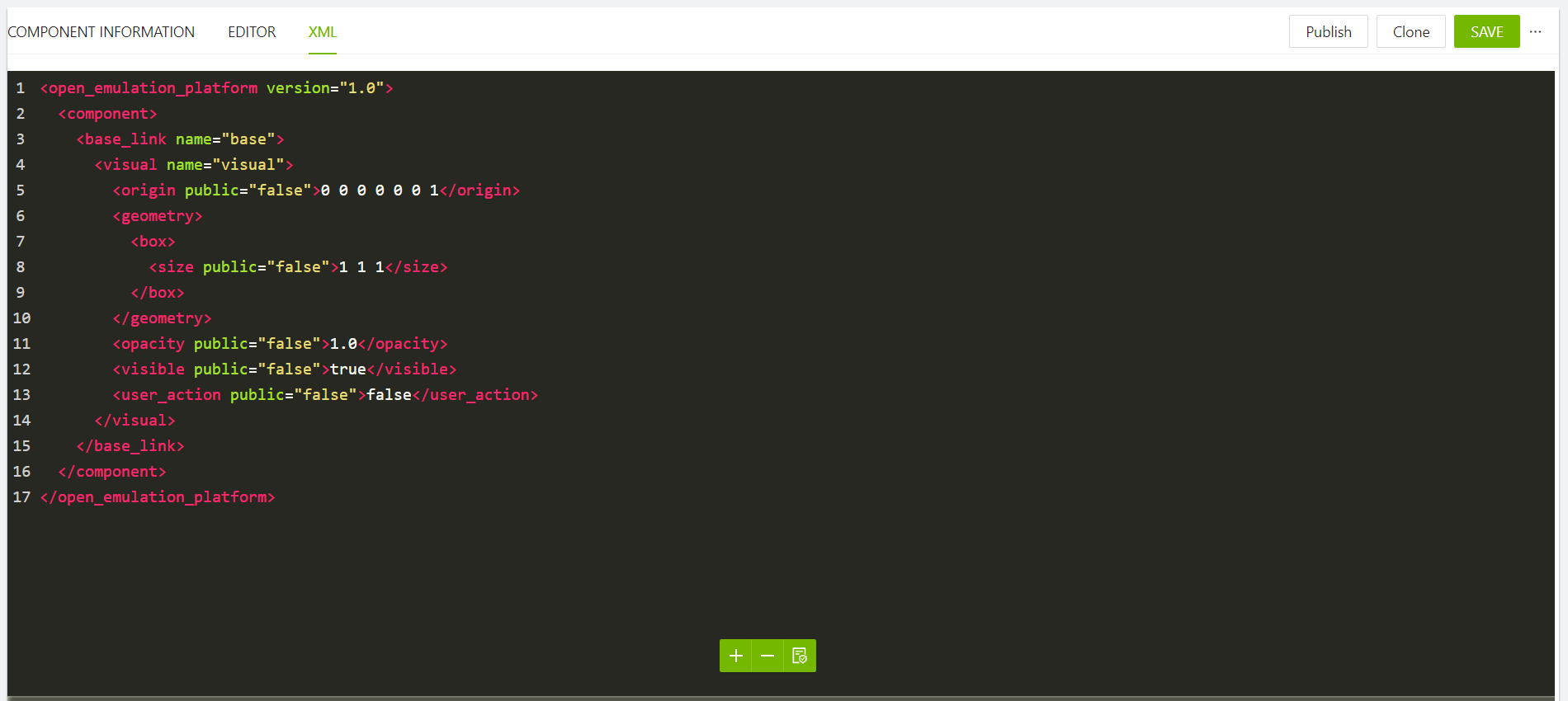Click the </visual> closing tag
The image size is (1568, 701).
(135, 420)
